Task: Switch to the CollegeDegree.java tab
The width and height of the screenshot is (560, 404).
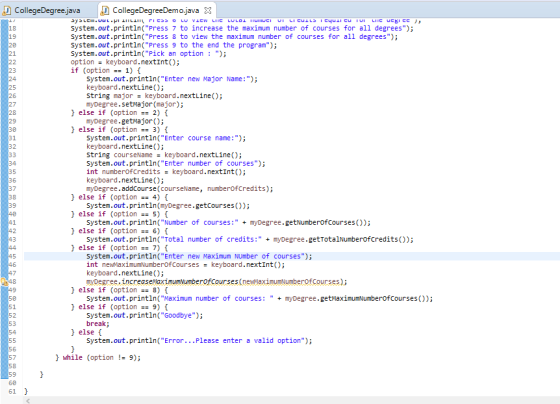Action: coord(47,10)
